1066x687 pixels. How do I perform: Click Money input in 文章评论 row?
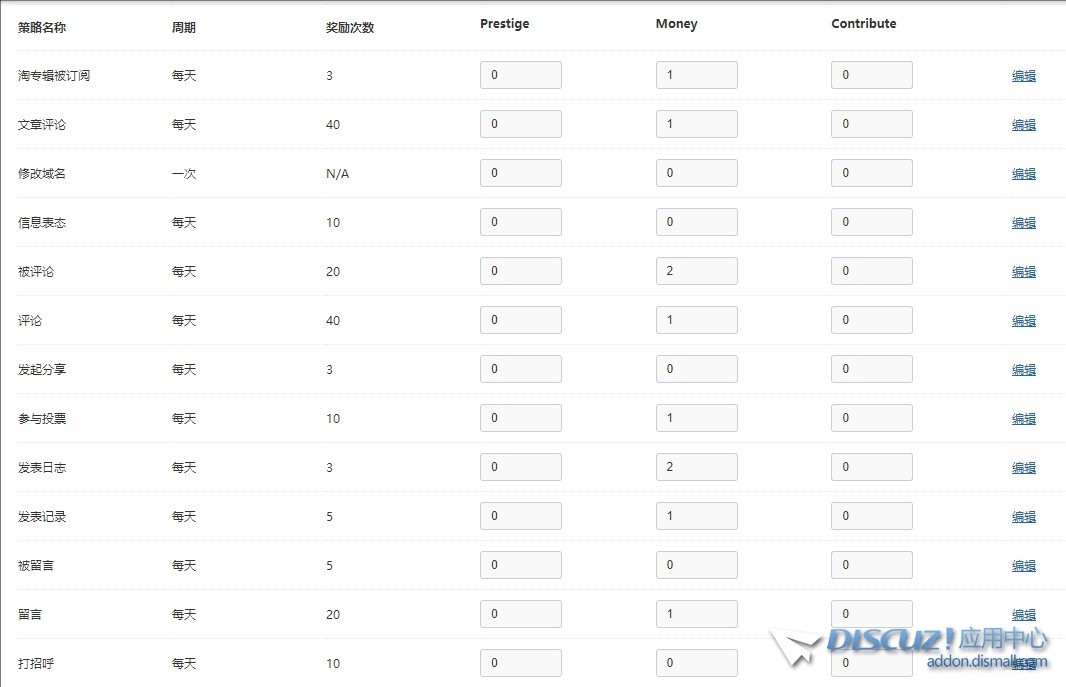point(696,124)
